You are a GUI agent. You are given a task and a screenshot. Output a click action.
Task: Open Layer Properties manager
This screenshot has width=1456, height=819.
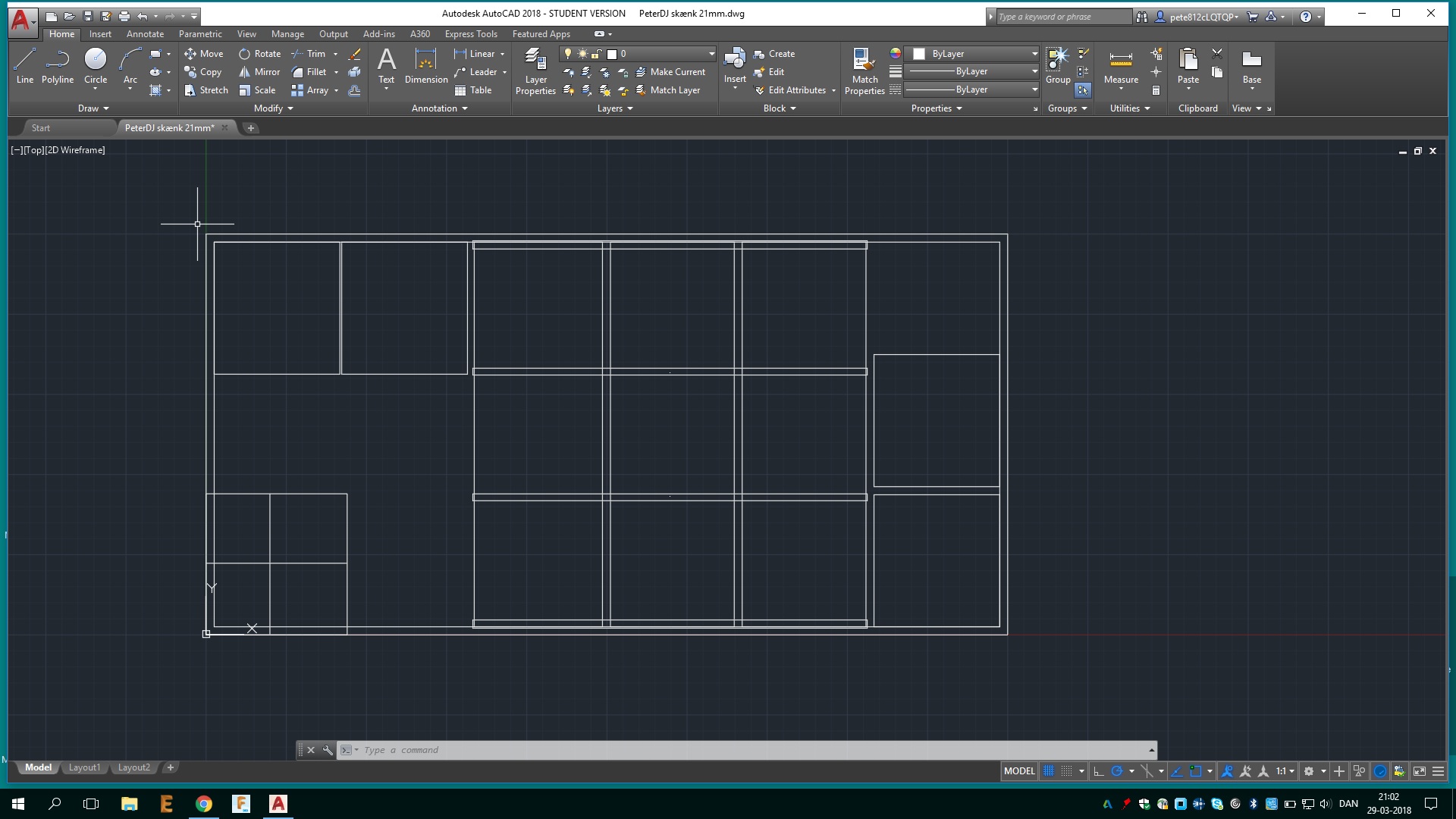click(x=535, y=70)
